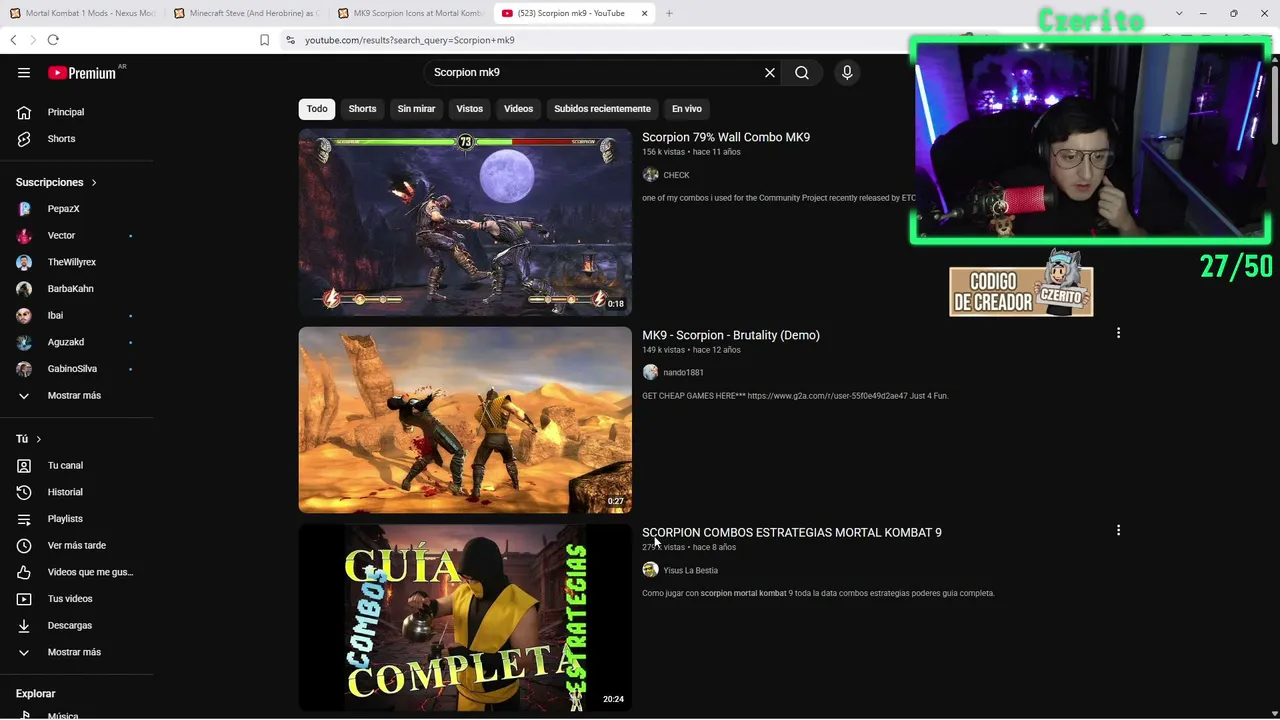Close the Scorpion mk9 YouTube tab
The width and height of the screenshot is (1280, 720).
644,13
